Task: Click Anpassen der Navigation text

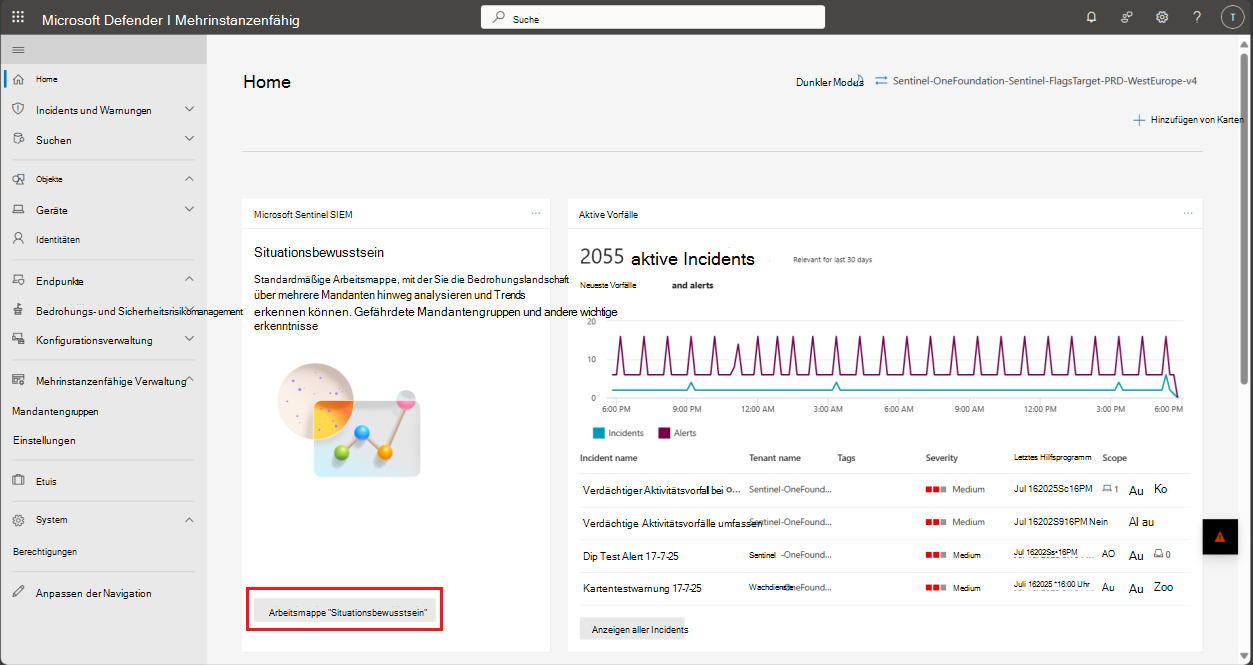Action: click(x=94, y=593)
